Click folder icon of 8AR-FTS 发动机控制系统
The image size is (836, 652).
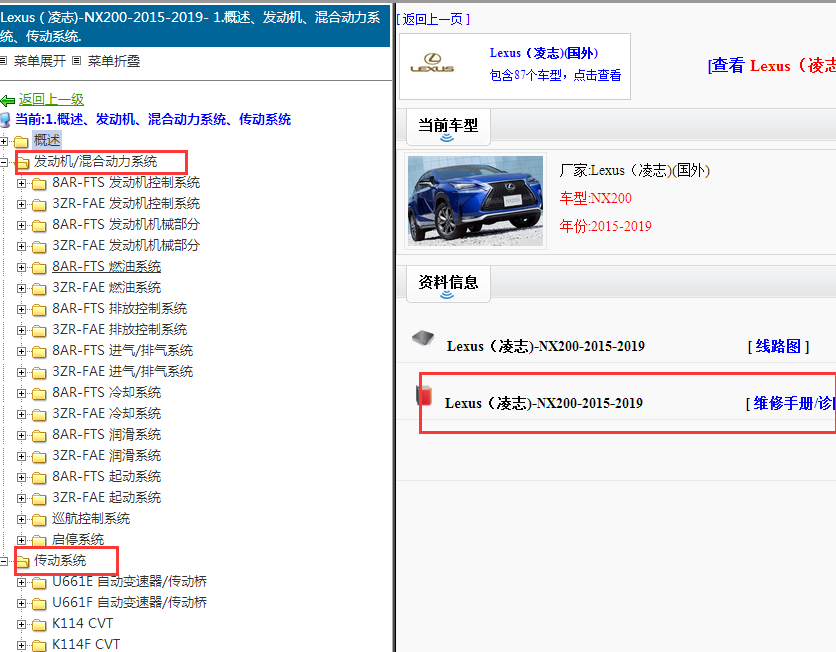(39, 184)
